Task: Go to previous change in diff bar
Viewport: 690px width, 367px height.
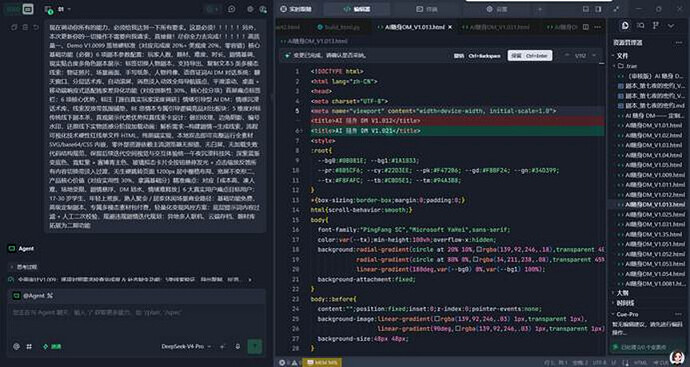Action: coord(567,56)
